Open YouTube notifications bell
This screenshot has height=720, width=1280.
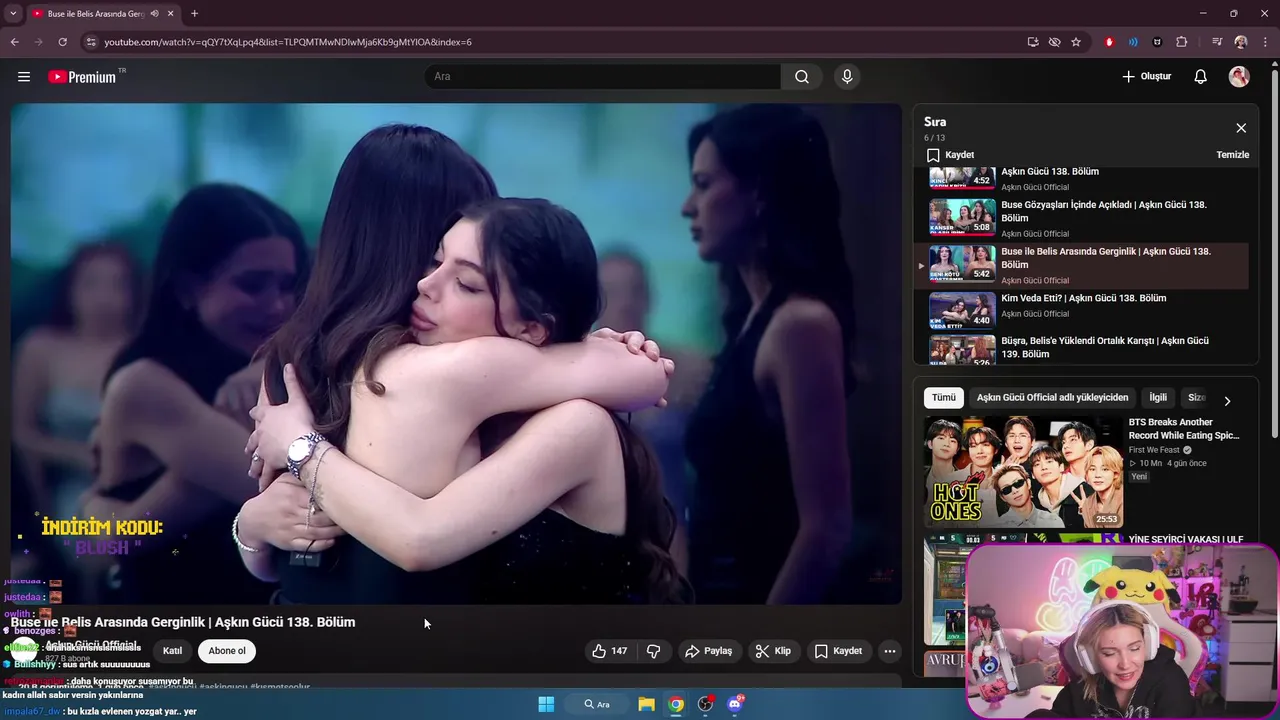click(1201, 77)
